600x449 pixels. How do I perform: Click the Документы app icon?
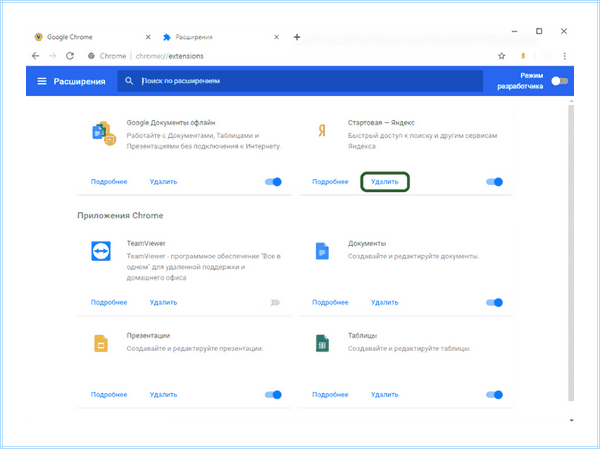click(322, 251)
